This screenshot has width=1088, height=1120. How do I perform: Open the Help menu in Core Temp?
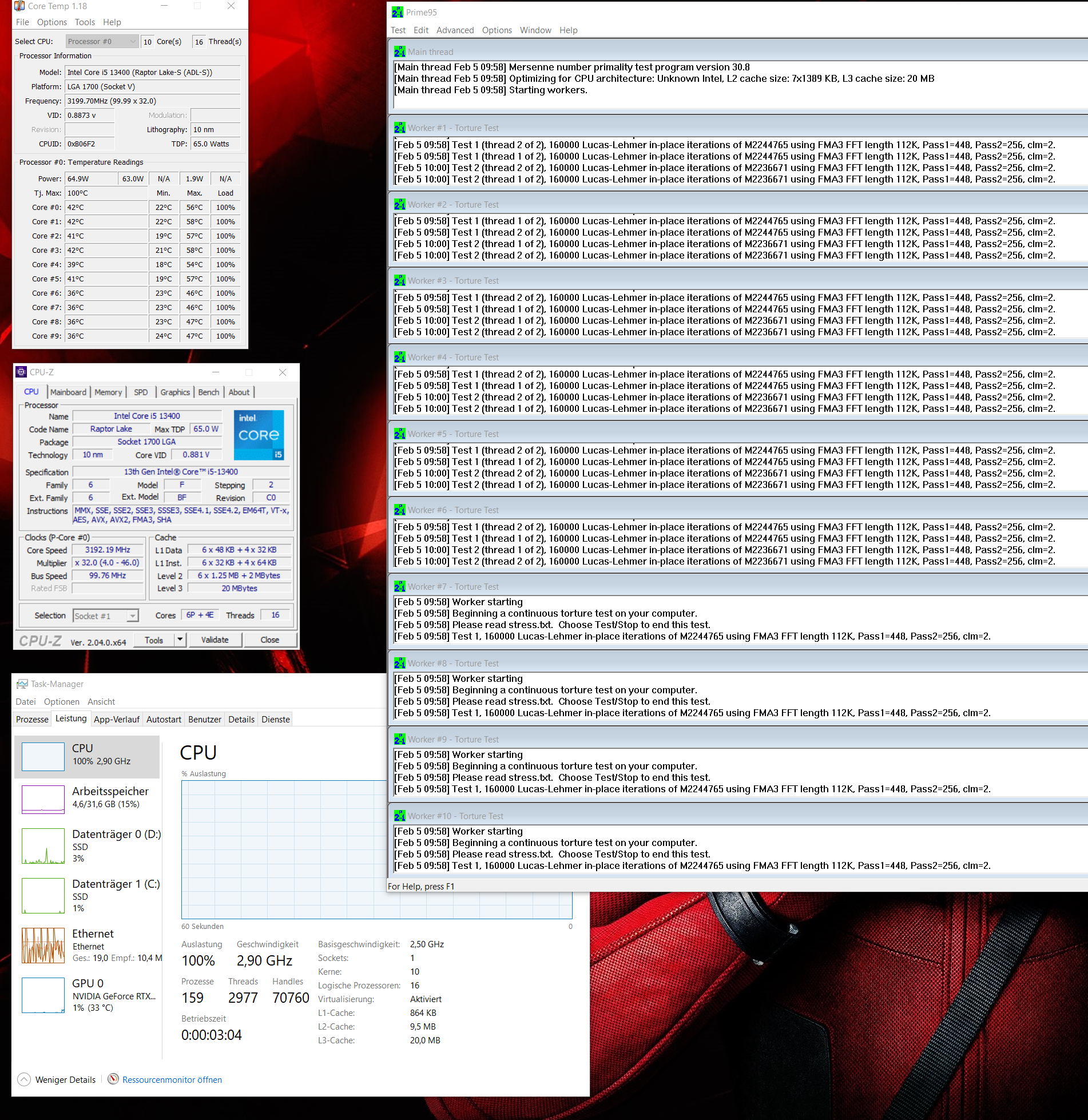[x=112, y=22]
